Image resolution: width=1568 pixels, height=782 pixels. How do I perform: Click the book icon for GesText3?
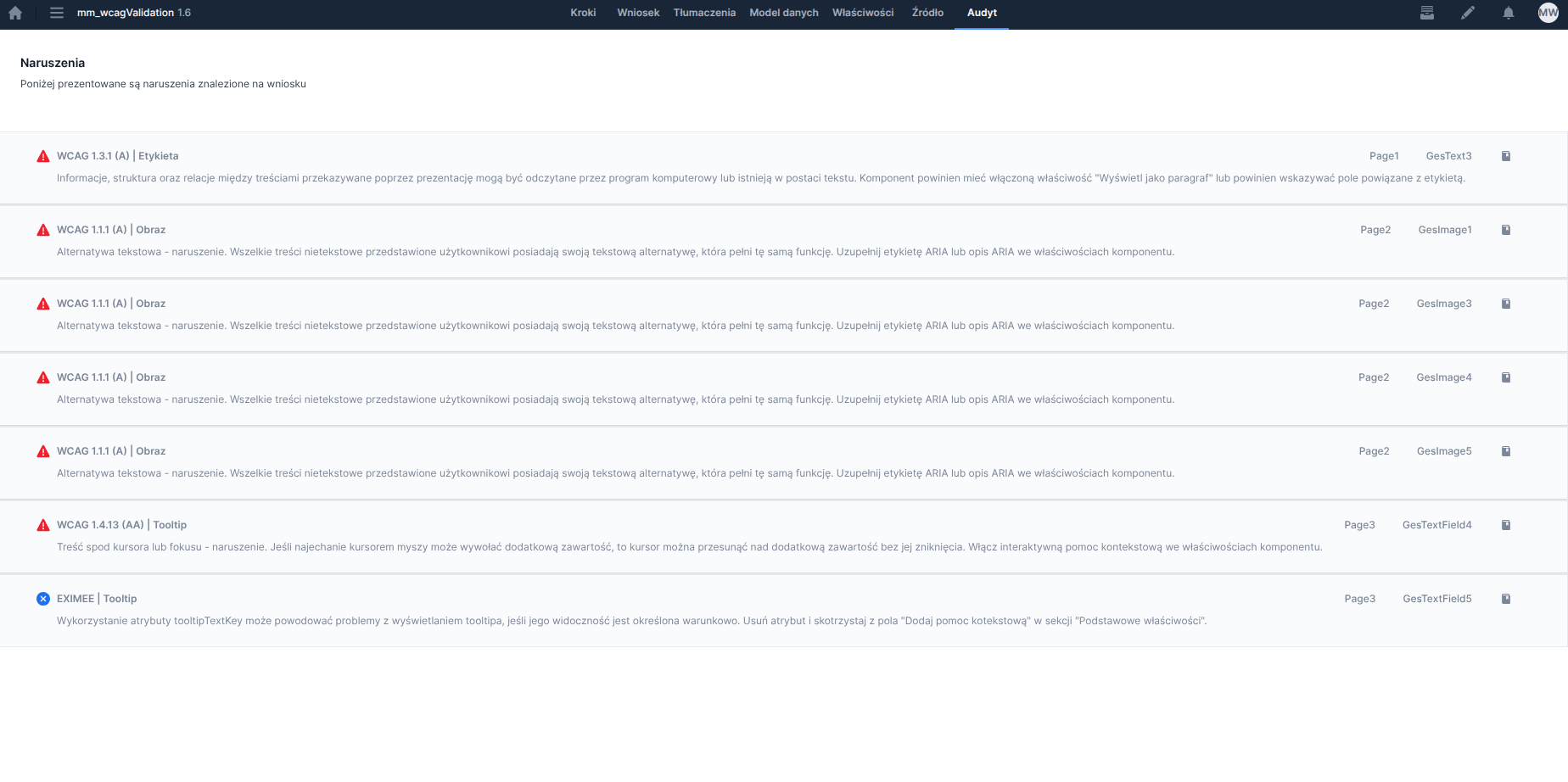1506,156
